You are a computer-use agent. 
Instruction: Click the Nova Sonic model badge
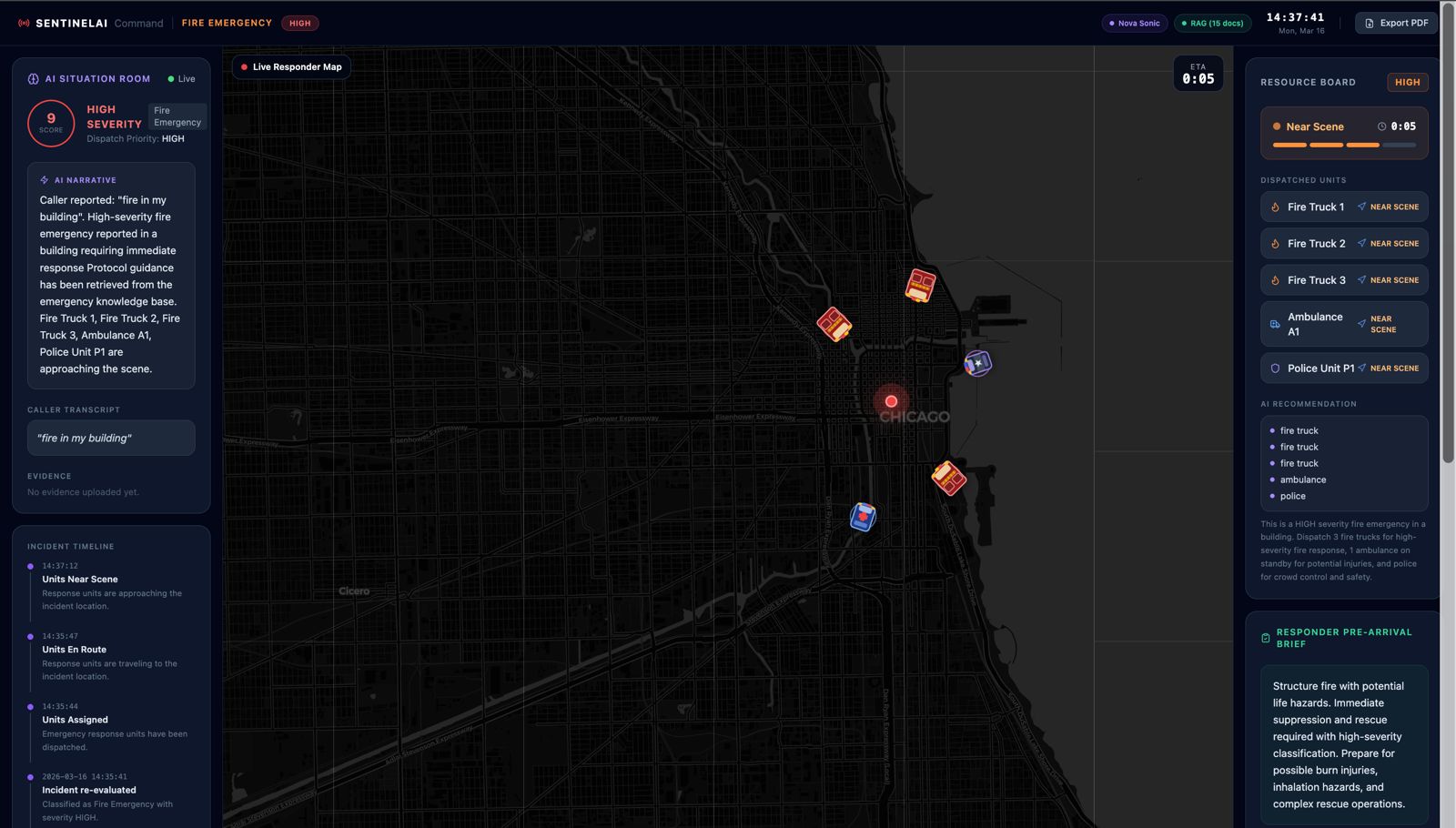(1134, 24)
